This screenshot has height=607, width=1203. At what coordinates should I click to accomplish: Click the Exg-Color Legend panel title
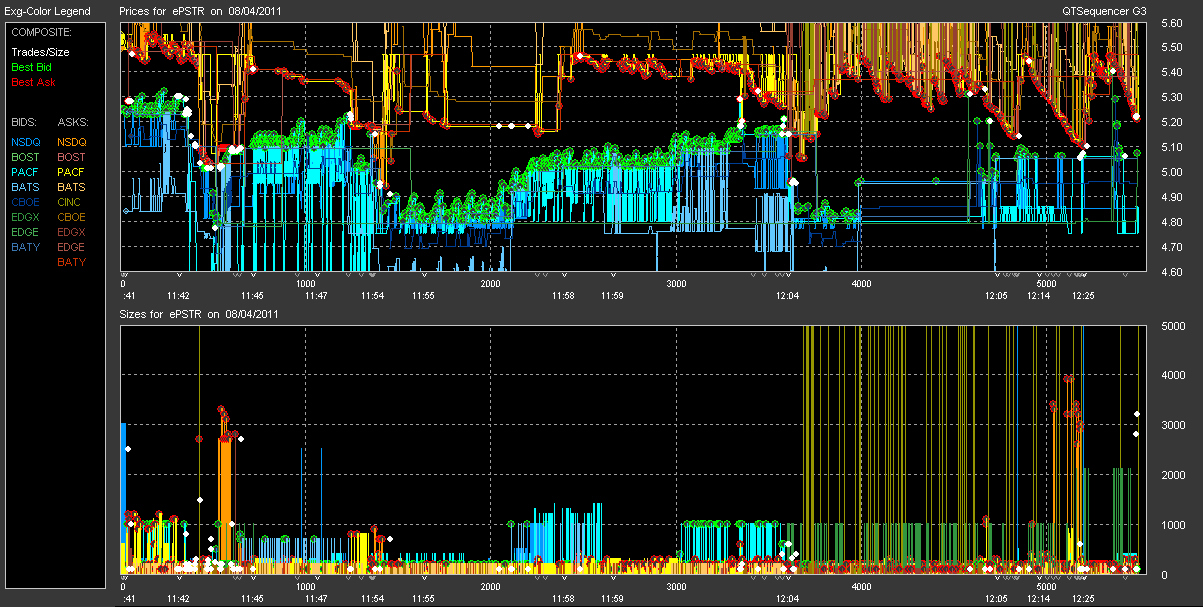tap(47, 11)
